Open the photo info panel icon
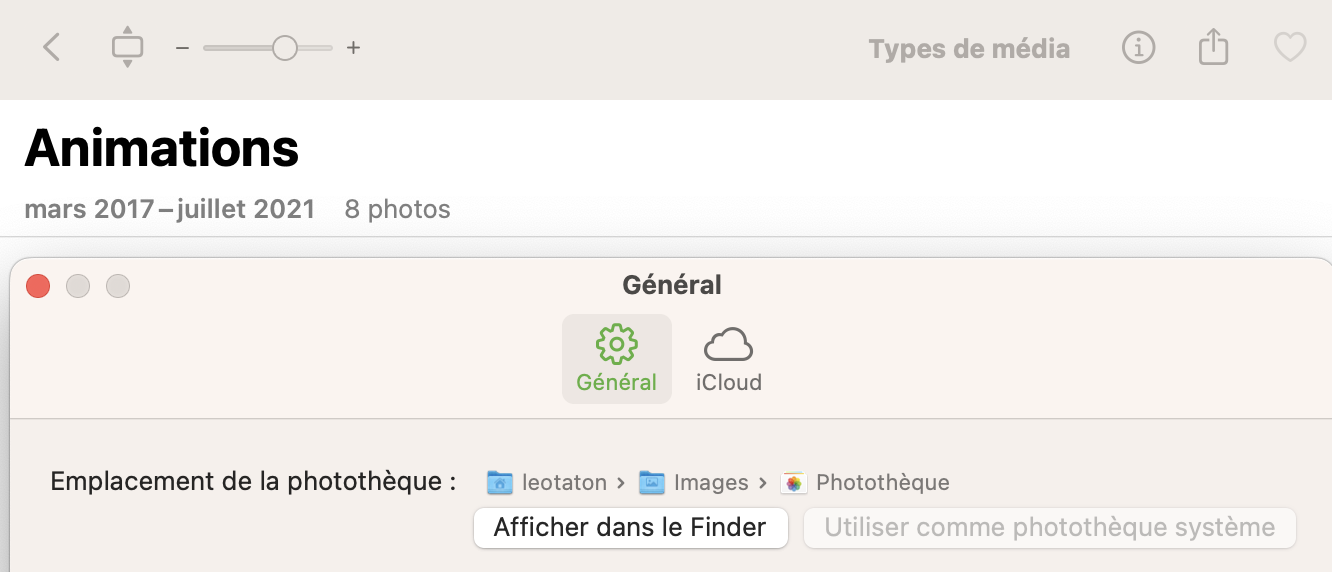 (1138, 47)
